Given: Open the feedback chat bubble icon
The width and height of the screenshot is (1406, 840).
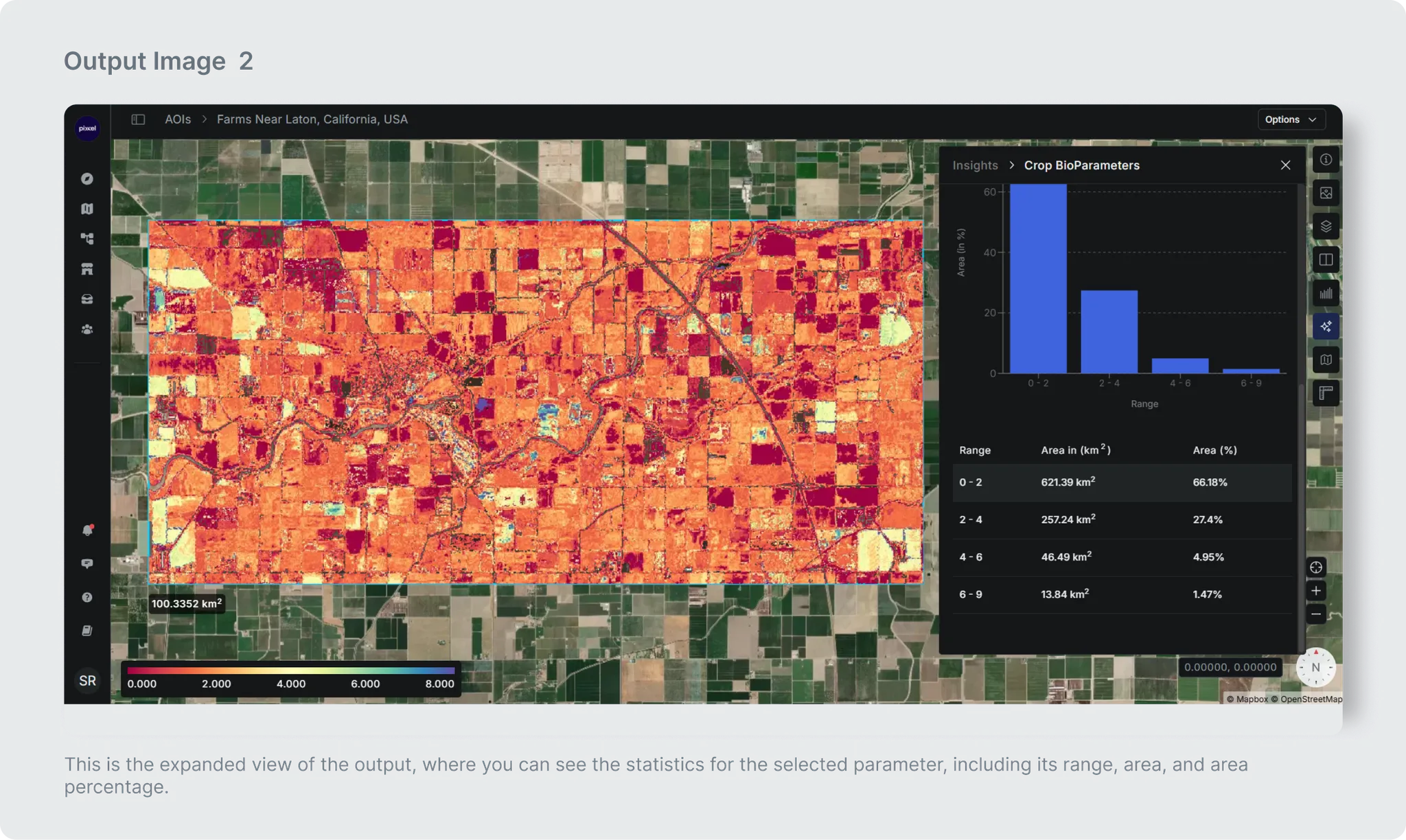Looking at the screenshot, I should pyautogui.click(x=87, y=563).
